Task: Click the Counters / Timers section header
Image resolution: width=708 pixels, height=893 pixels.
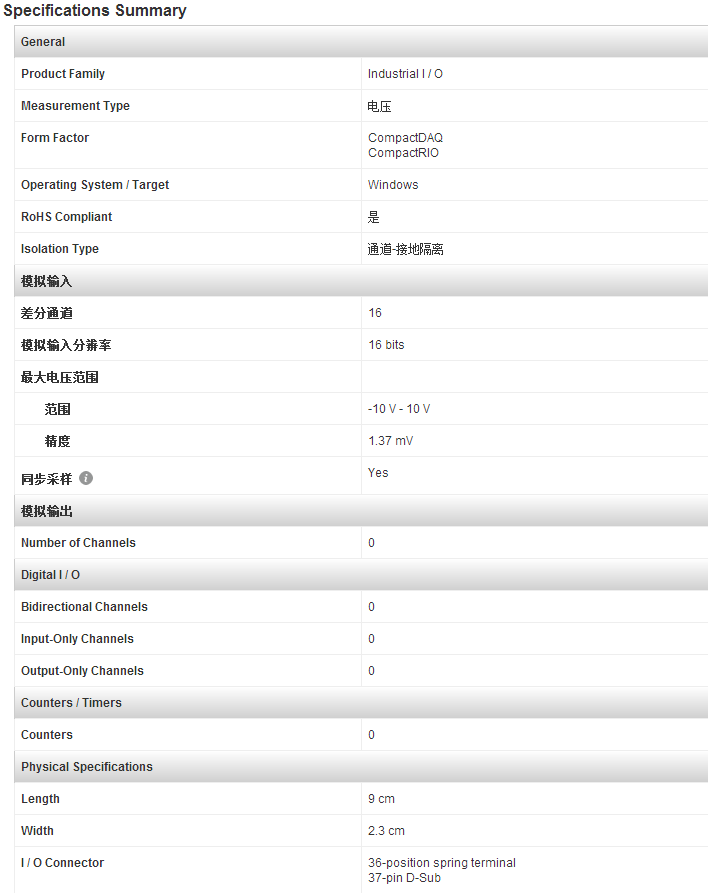Action: coord(361,703)
